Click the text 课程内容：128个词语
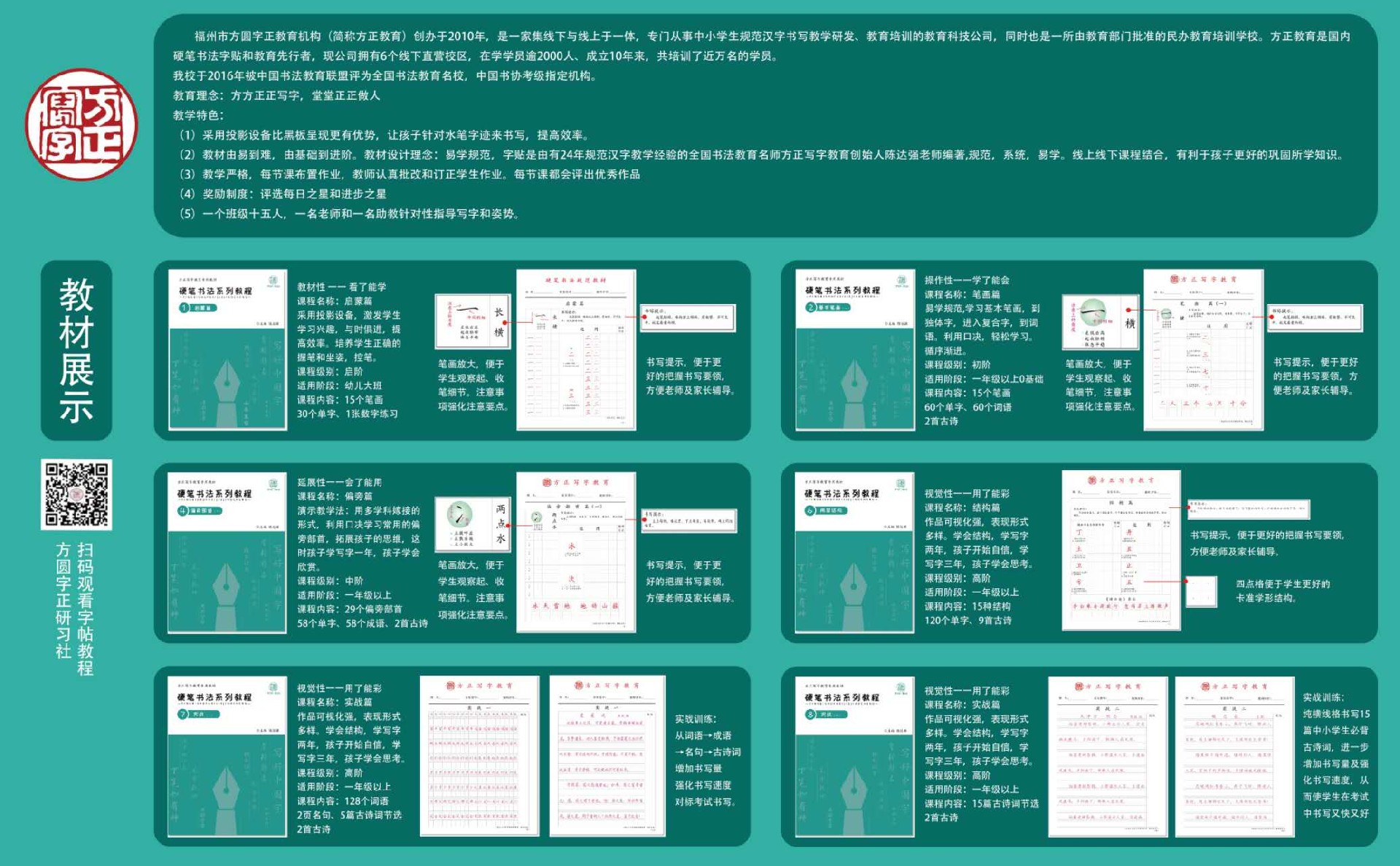This screenshot has width=1400, height=866. click(x=343, y=801)
